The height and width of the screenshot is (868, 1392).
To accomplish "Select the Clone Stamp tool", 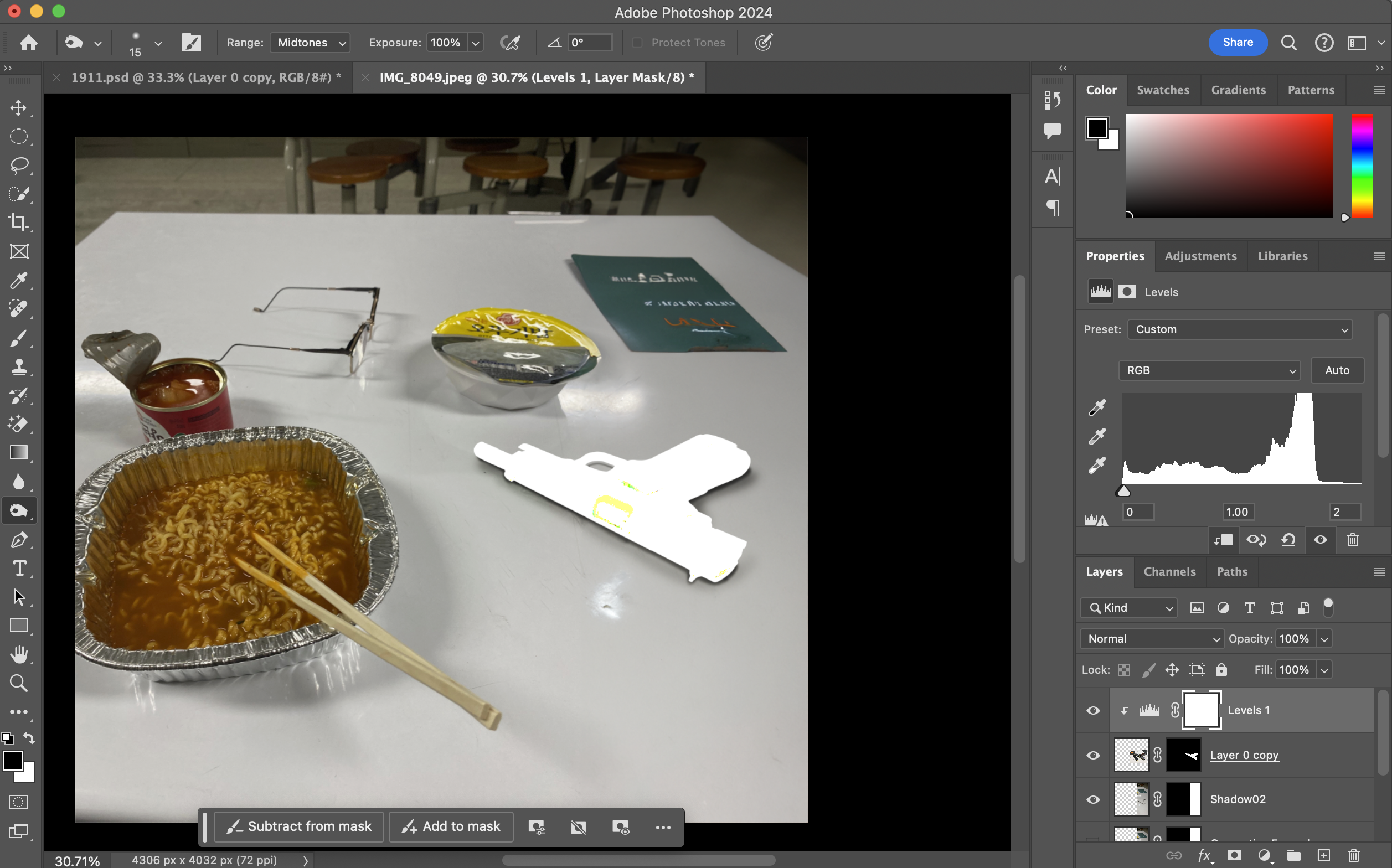I will click(18, 367).
